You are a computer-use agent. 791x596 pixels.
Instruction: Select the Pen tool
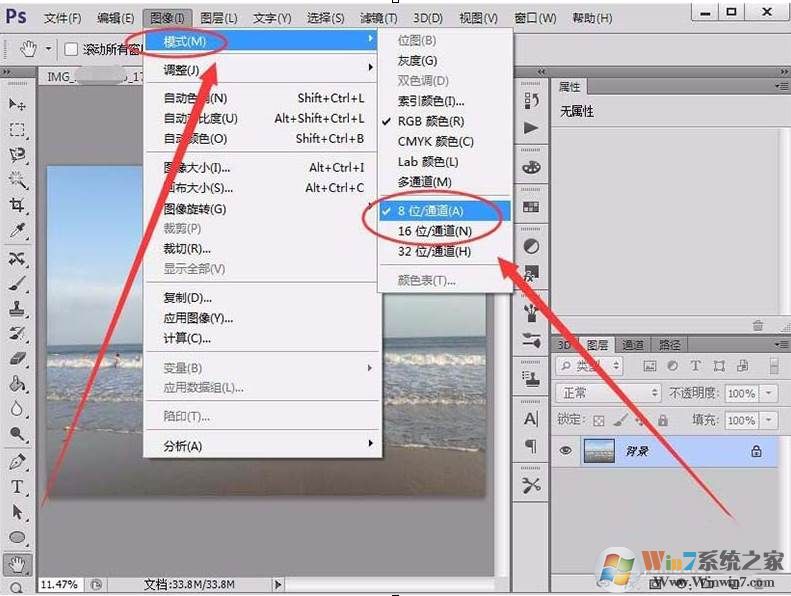pos(17,462)
